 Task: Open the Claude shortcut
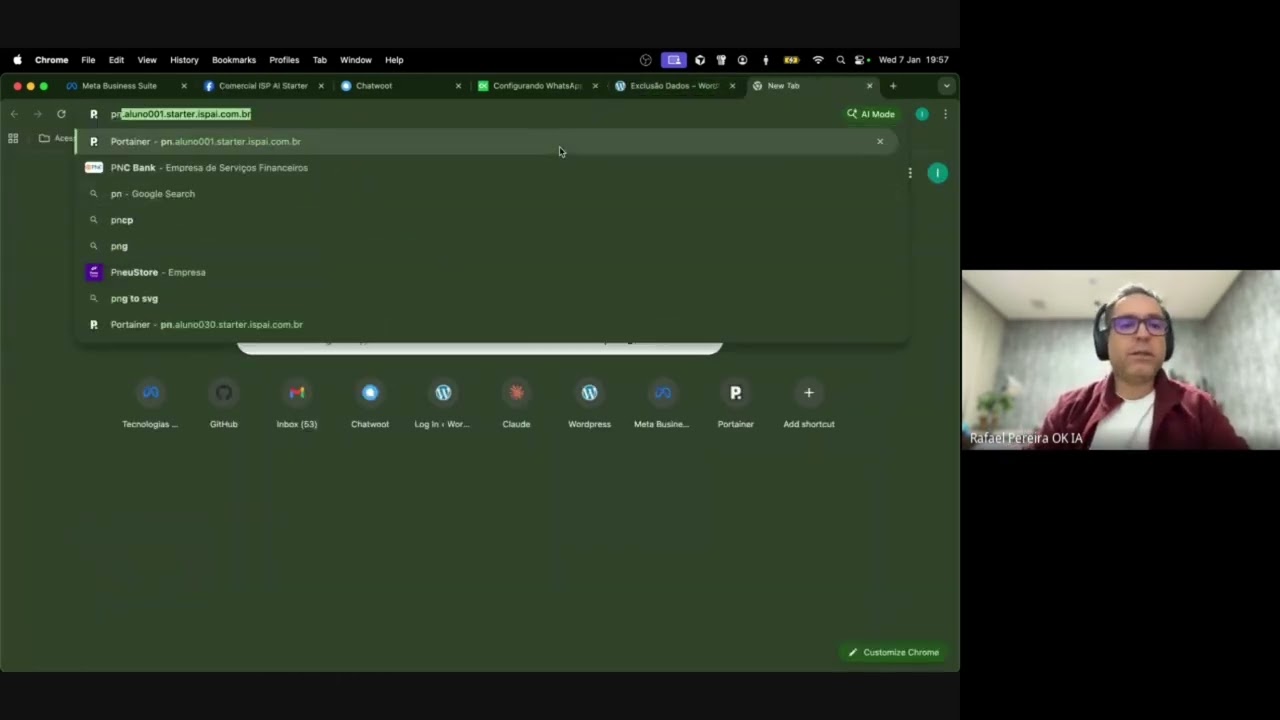coord(516,403)
